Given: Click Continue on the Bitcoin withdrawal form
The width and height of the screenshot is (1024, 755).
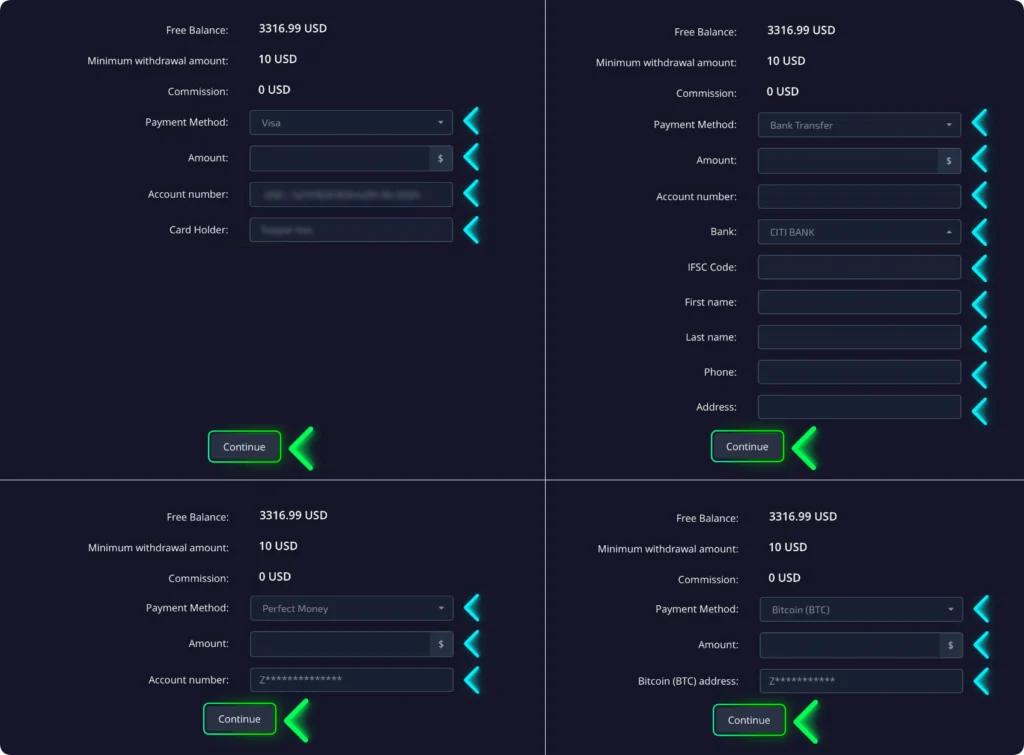Looking at the screenshot, I should pyautogui.click(x=749, y=720).
